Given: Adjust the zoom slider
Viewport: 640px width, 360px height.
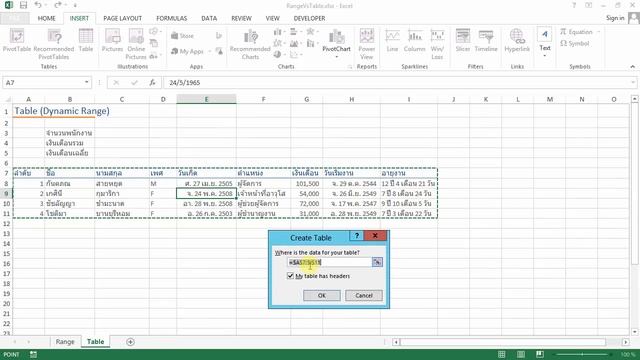Looking at the screenshot, I should [582, 354].
